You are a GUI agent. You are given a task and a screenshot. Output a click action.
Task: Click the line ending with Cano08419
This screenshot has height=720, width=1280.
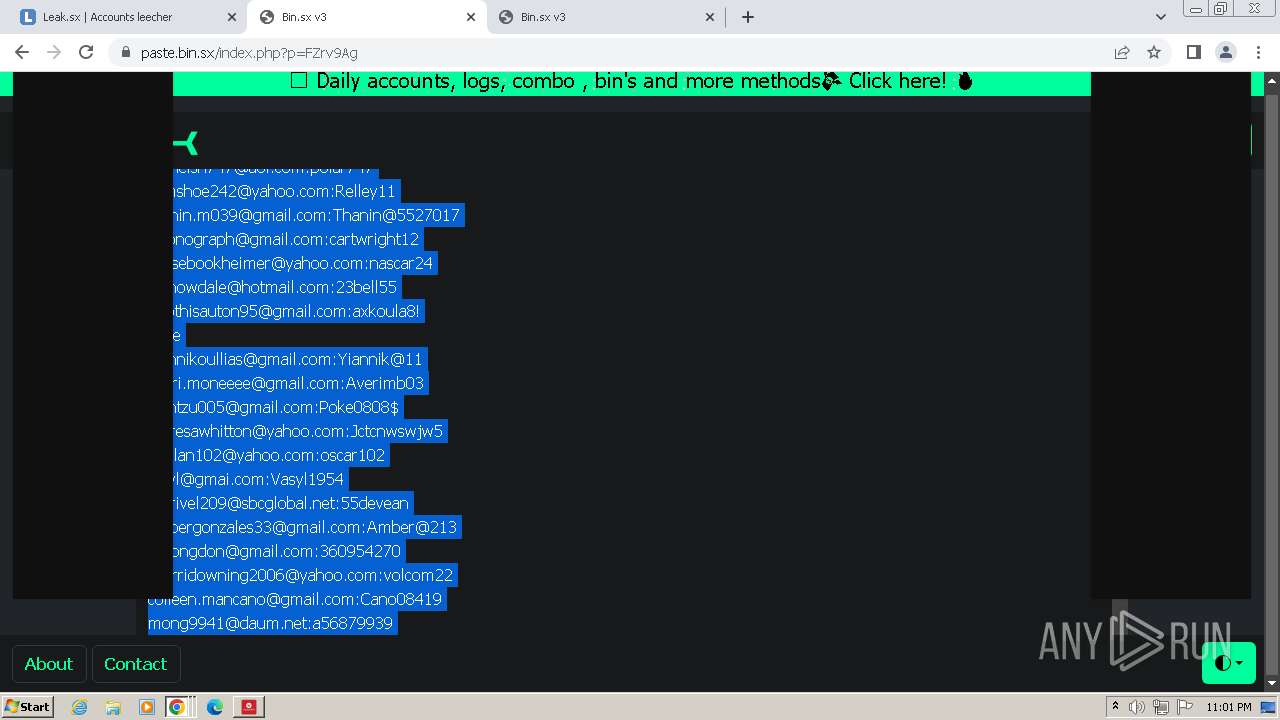pos(295,600)
